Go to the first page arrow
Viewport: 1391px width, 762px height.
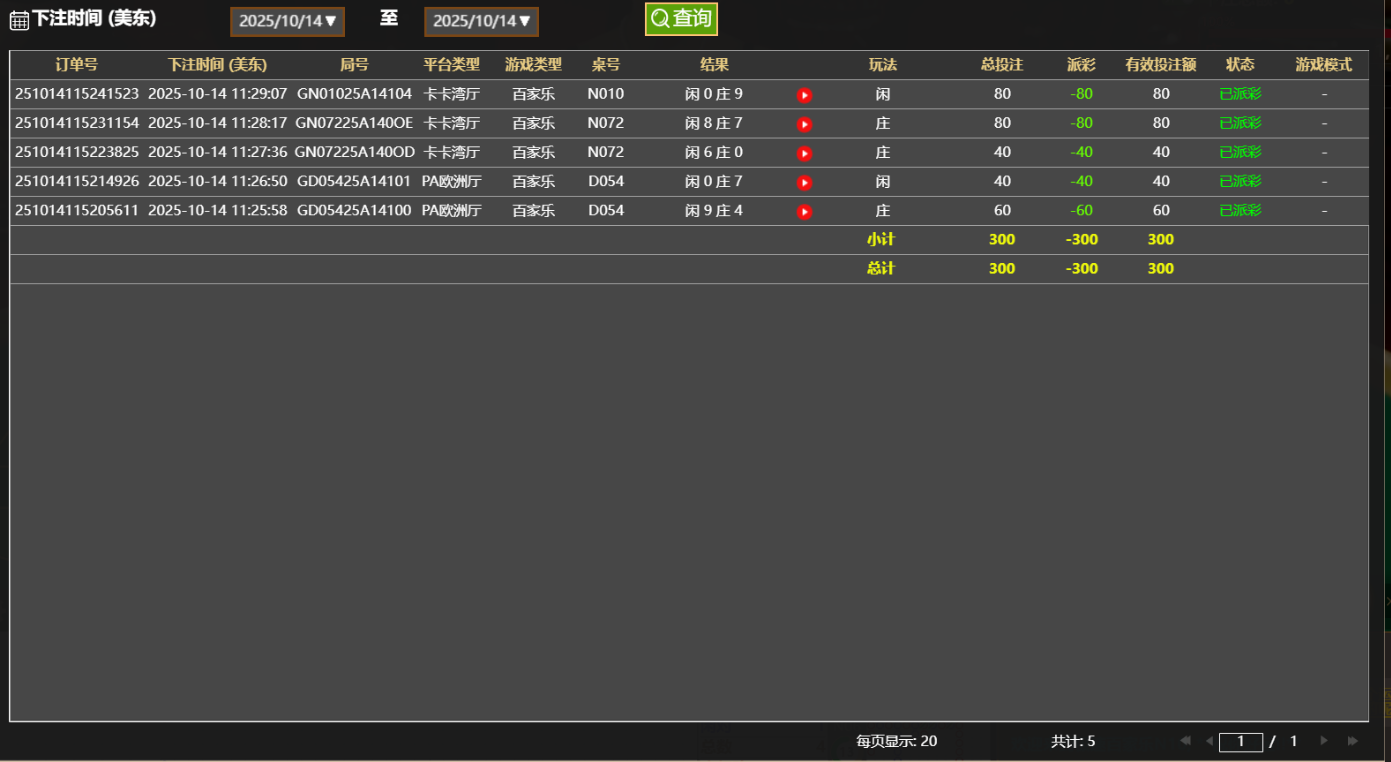pos(1185,741)
